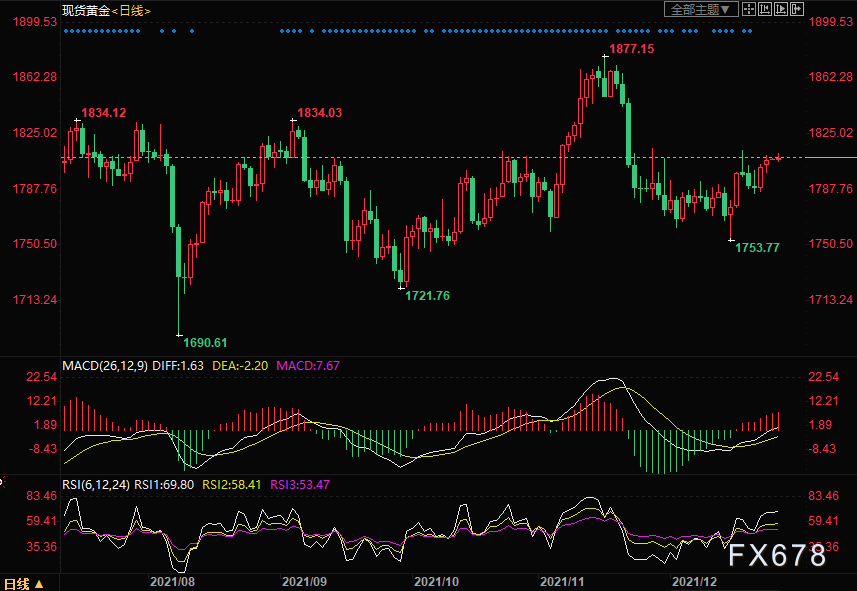Click the 现货黄金 chart title
857x591 pixels.
tap(86, 10)
